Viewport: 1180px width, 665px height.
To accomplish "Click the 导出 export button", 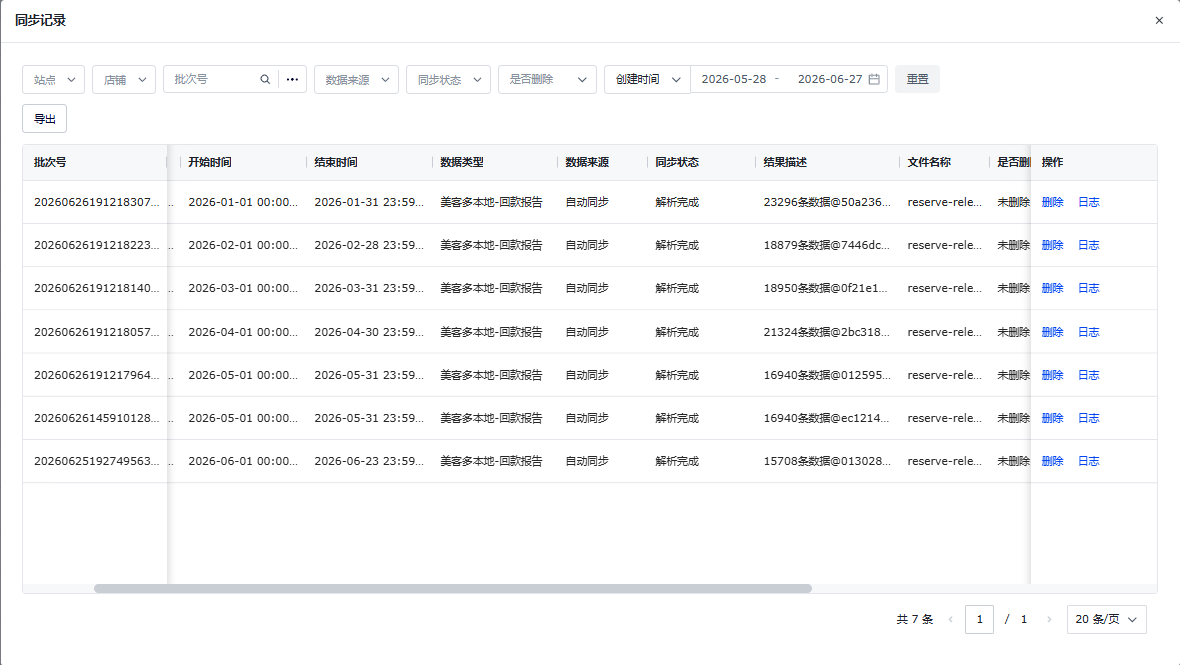I will point(44,119).
